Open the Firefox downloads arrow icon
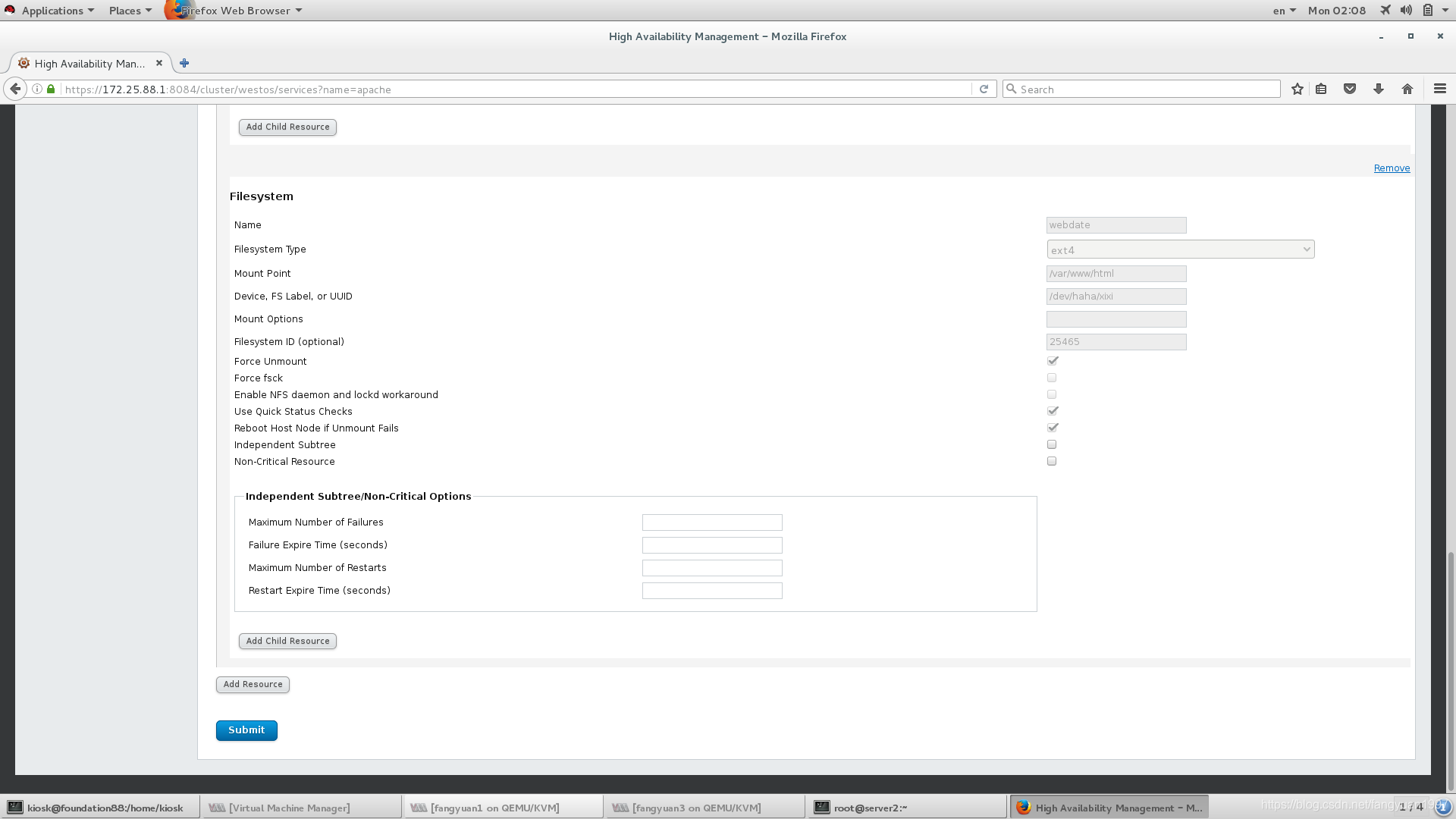The image size is (1456, 819). pyautogui.click(x=1379, y=89)
